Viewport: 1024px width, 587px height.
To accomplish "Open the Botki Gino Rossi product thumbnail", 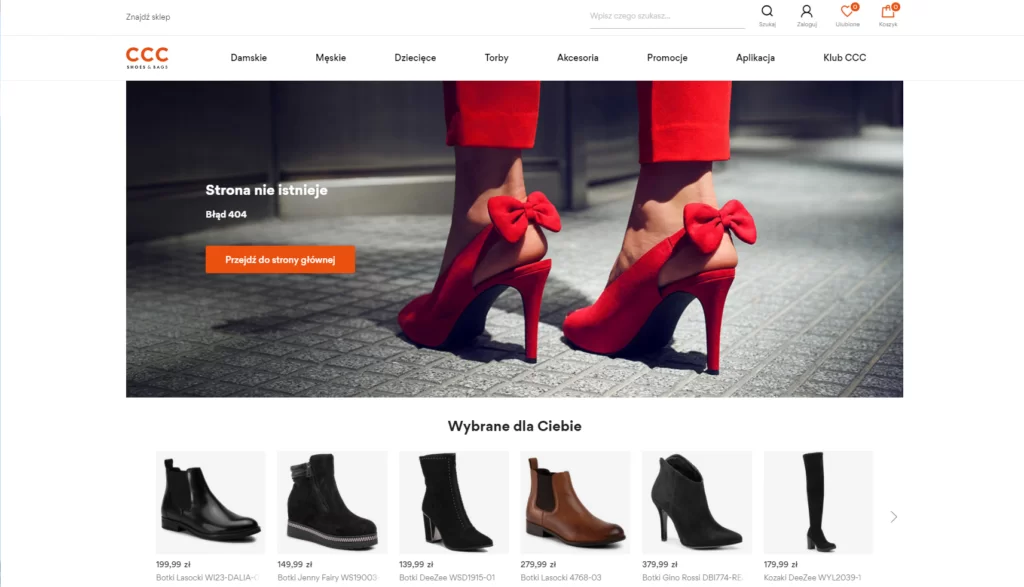I will [697, 502].
